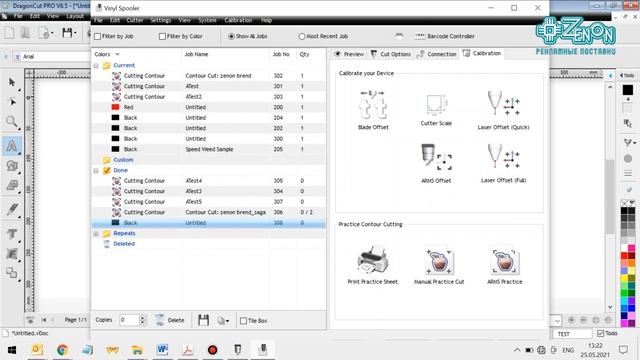Image resolution: width=640 pixels, height=360 pixels.
Task: Click the new document icon in DragonCut
Action: pyautogui.click(x=9, y=33)
